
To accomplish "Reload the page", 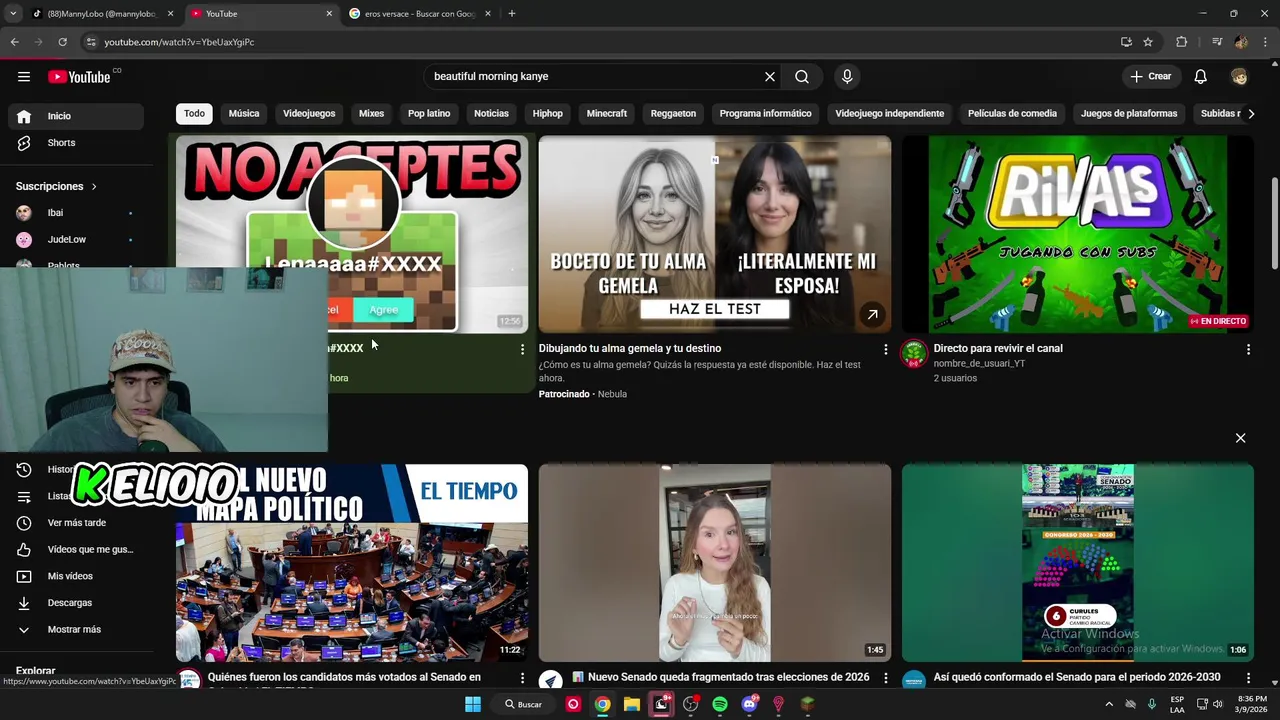I will coord(62,42).
